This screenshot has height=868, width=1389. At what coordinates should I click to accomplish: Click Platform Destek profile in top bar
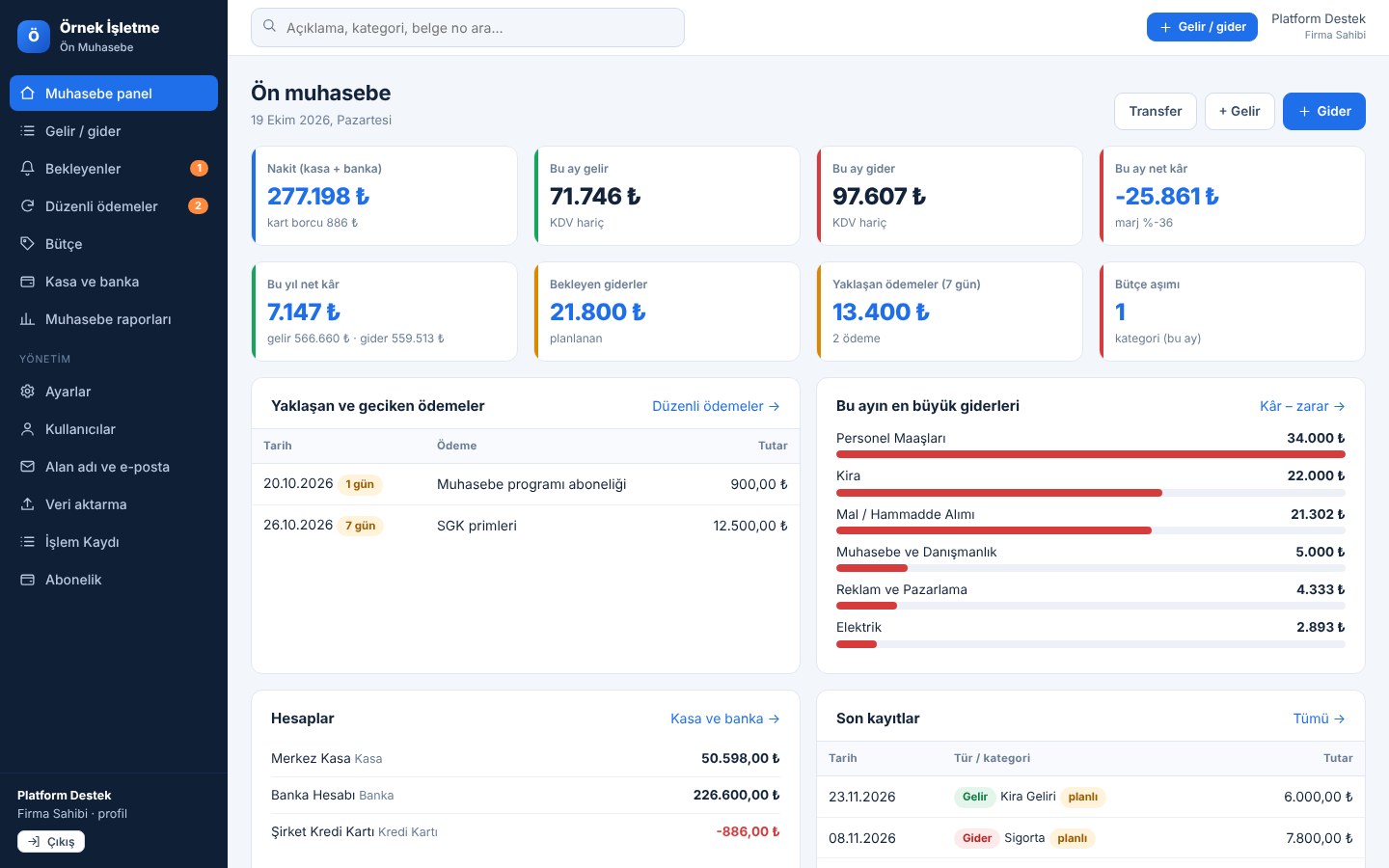1319,27
